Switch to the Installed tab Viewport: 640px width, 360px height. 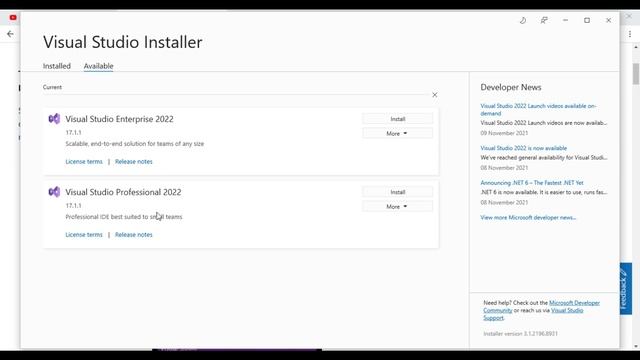57,66
